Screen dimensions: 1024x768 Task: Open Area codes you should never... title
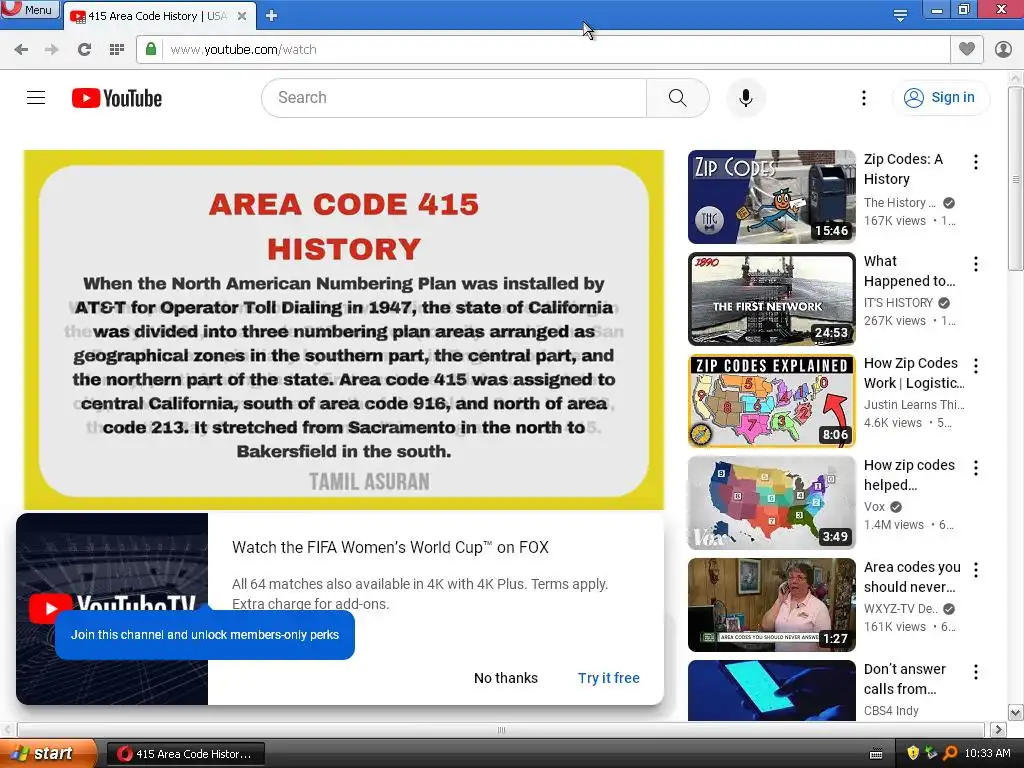pyautogui.click(x=912, y=577)
